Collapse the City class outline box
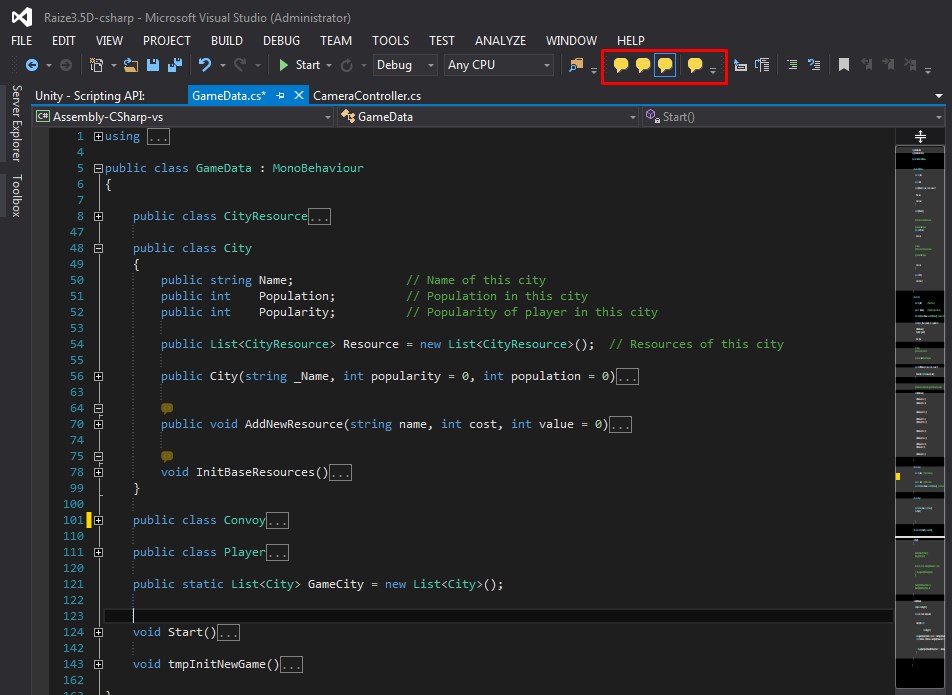The image size is (952, 695). [x=97, y=248]
